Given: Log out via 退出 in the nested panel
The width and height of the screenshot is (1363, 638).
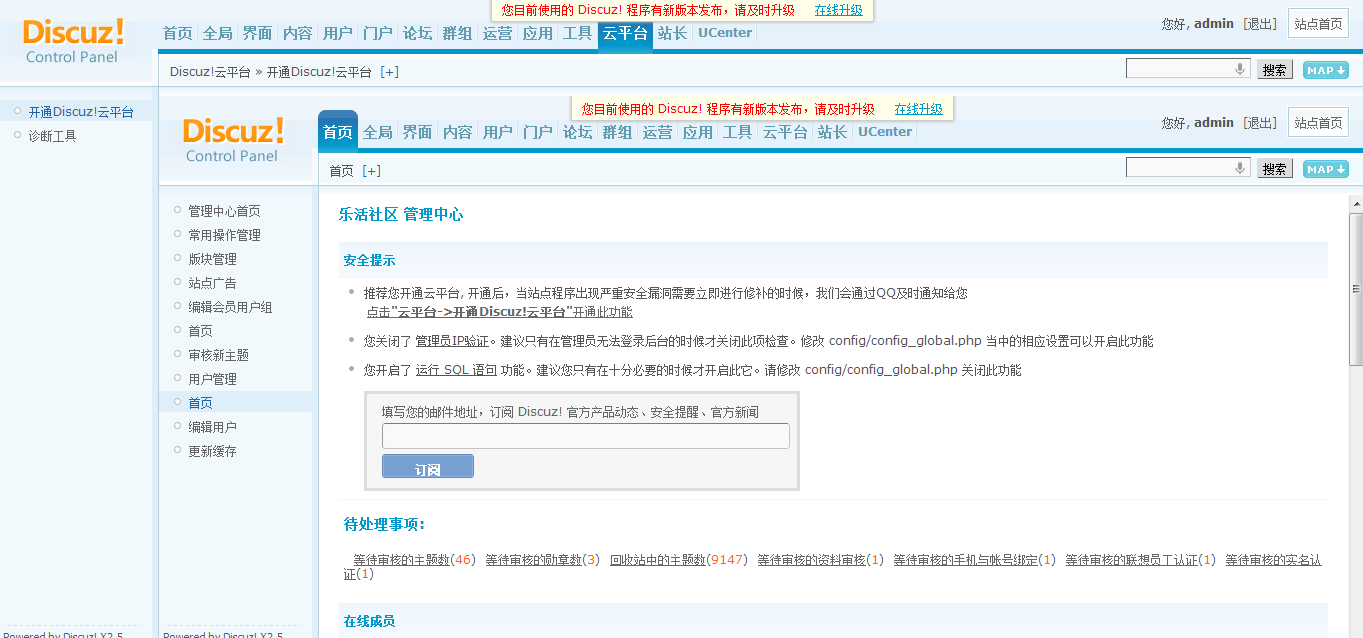Looking at the screenshot, I should [x=1259, y=123].
